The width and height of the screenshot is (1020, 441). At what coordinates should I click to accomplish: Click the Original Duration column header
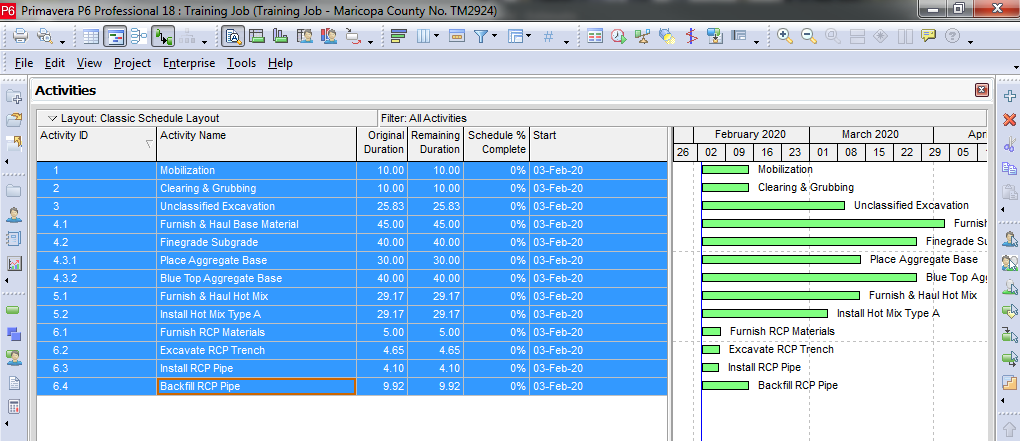coord(383,142)
